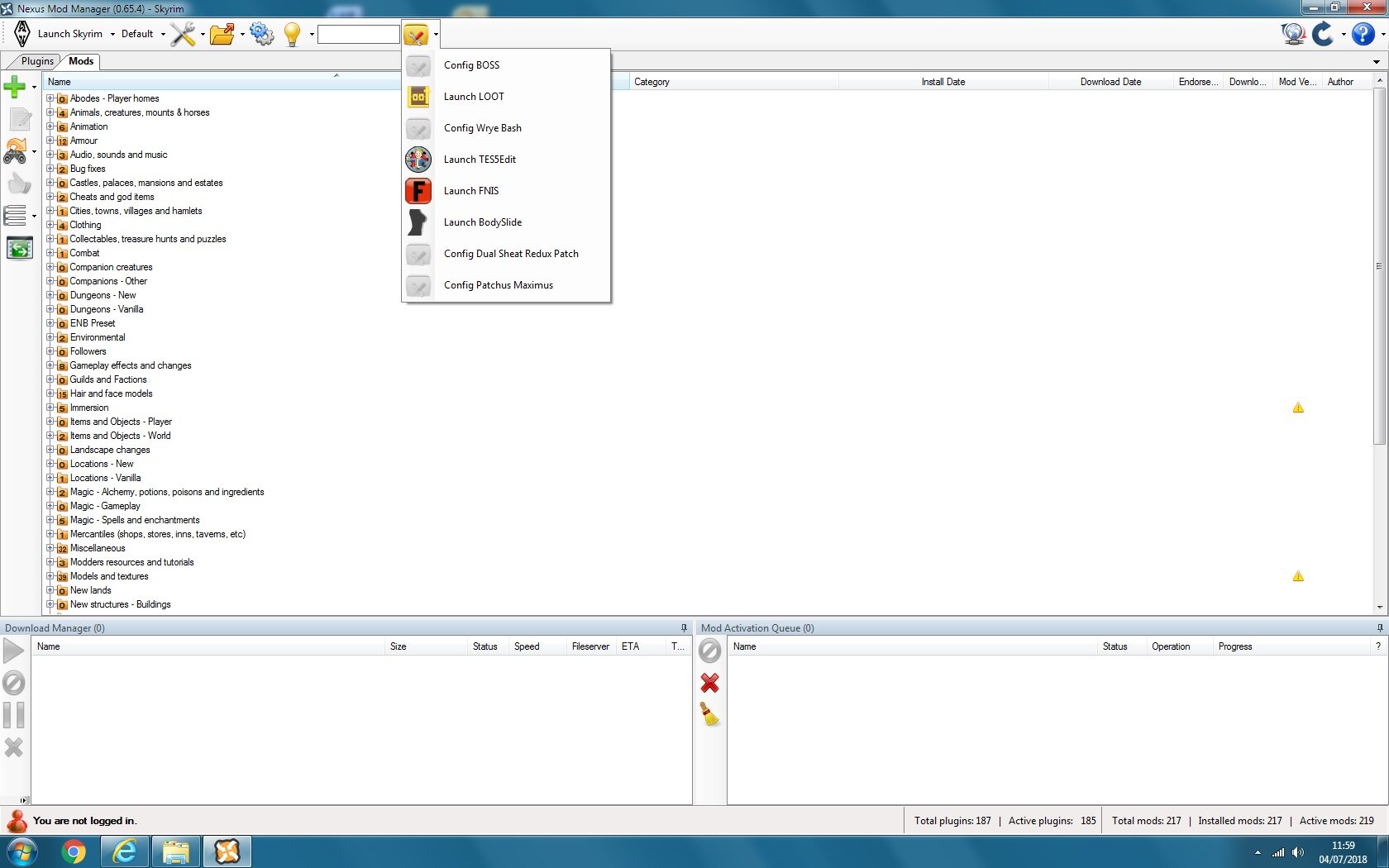
Task: Switch to the Plugins tab
Action: [37, 61]
